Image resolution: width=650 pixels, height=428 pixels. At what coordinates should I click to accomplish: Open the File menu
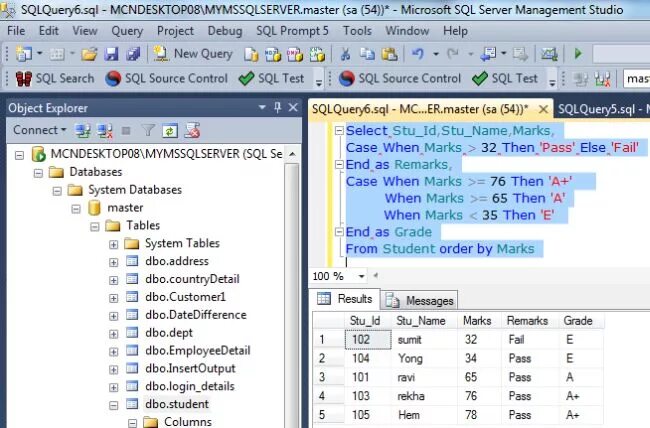(16, 31)
